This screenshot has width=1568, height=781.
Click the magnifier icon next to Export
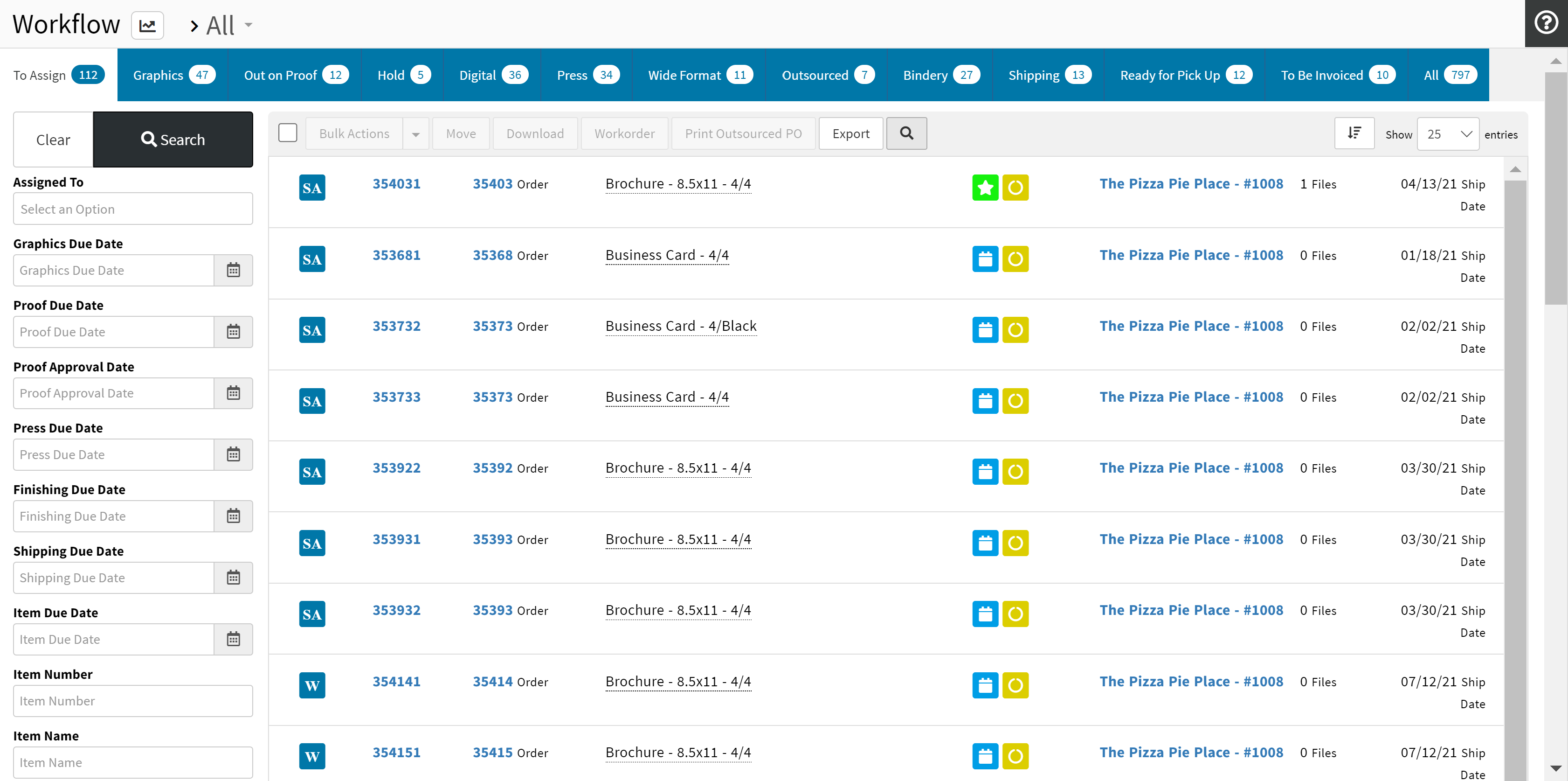(906, 133)
